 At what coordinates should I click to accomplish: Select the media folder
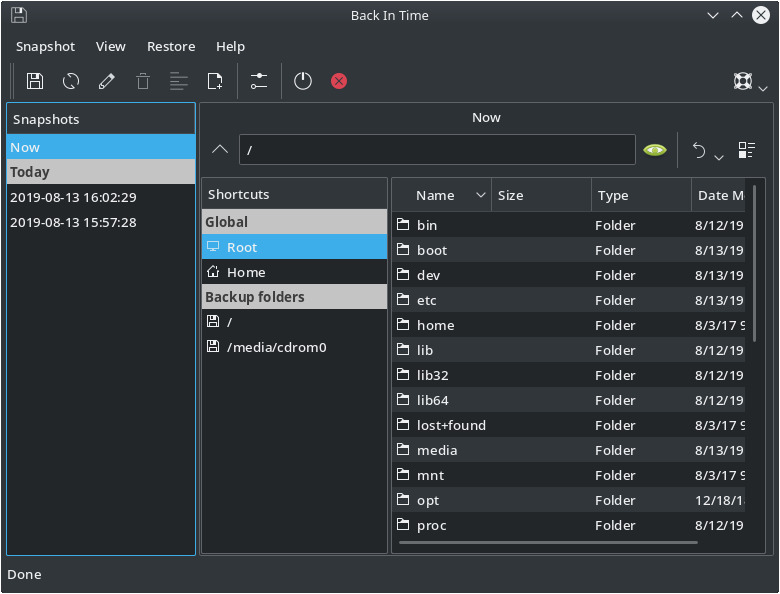(569, 450)
